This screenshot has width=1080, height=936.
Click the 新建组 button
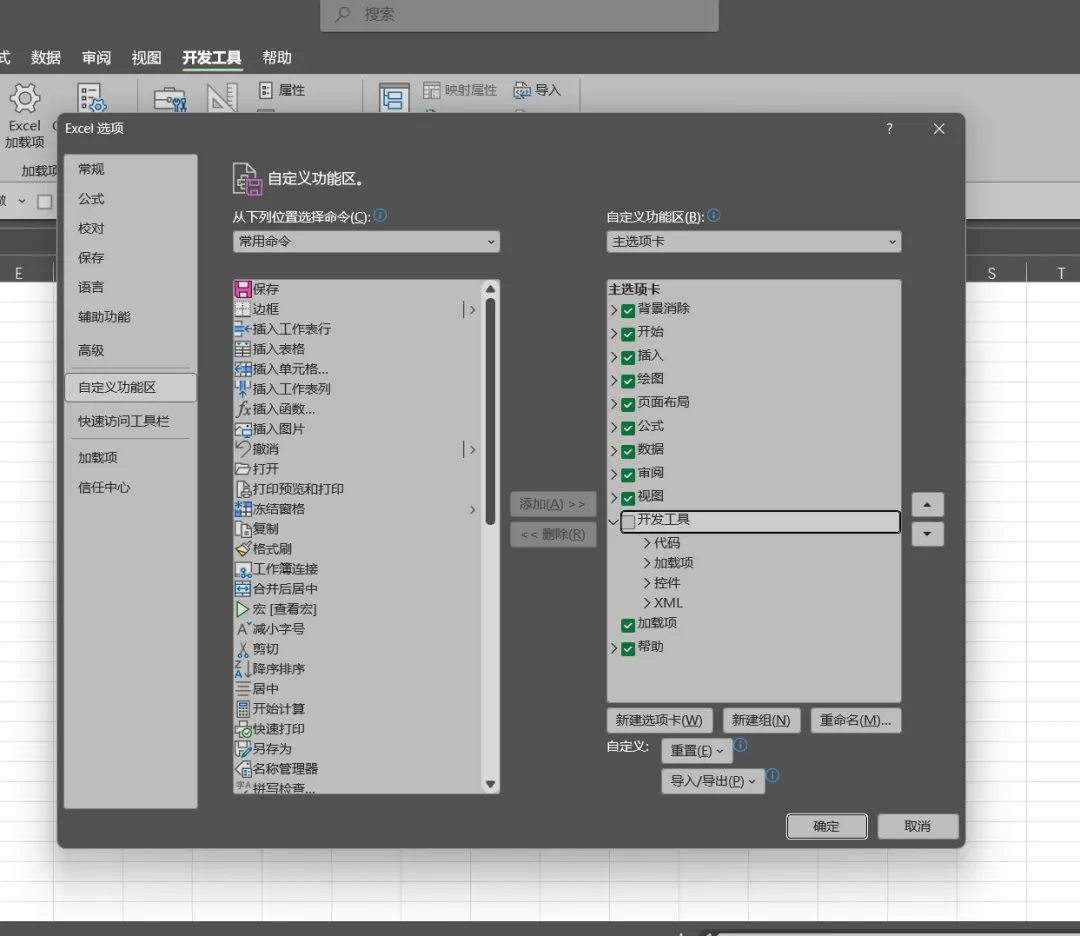[x=761, y=720]
